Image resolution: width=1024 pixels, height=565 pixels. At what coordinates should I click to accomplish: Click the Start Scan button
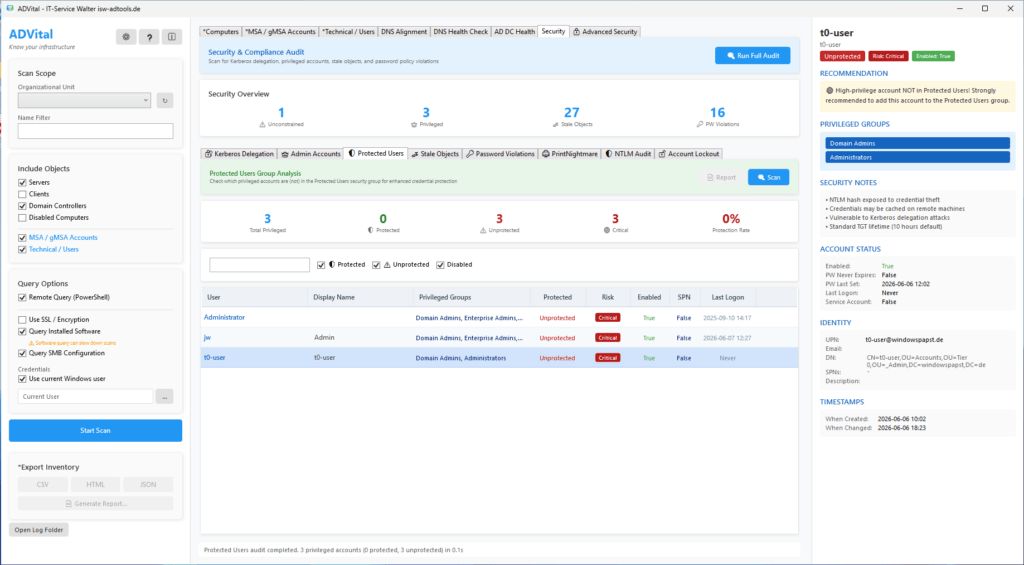coord(95,430)
